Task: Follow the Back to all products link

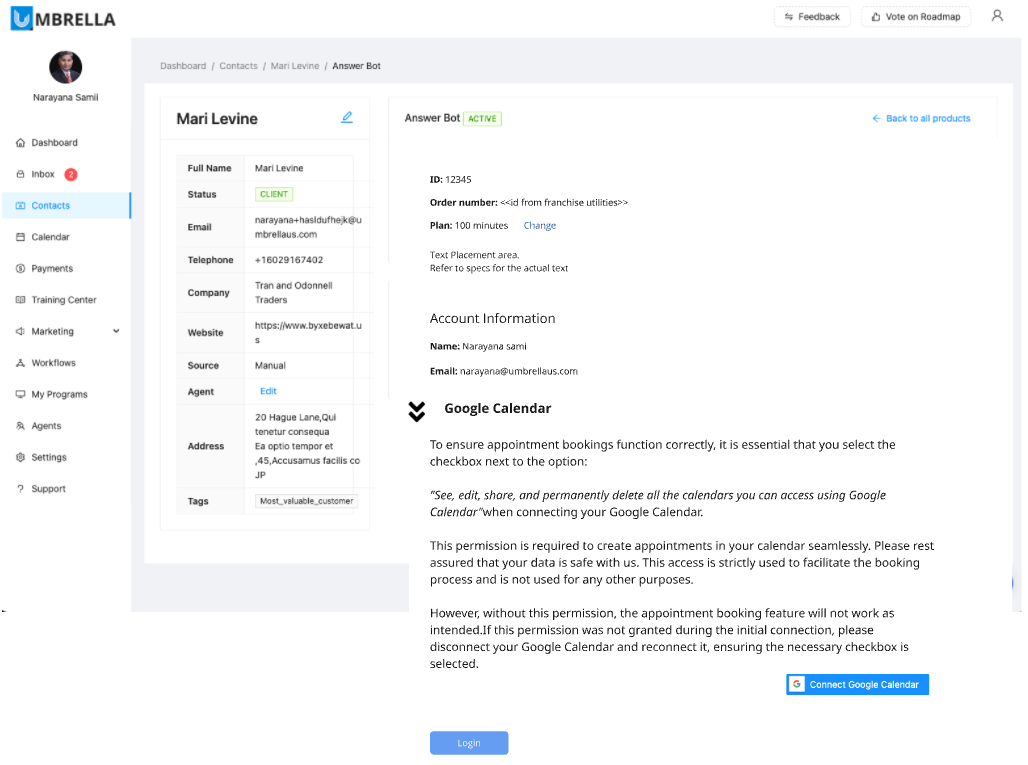Action: coord(921,118)
